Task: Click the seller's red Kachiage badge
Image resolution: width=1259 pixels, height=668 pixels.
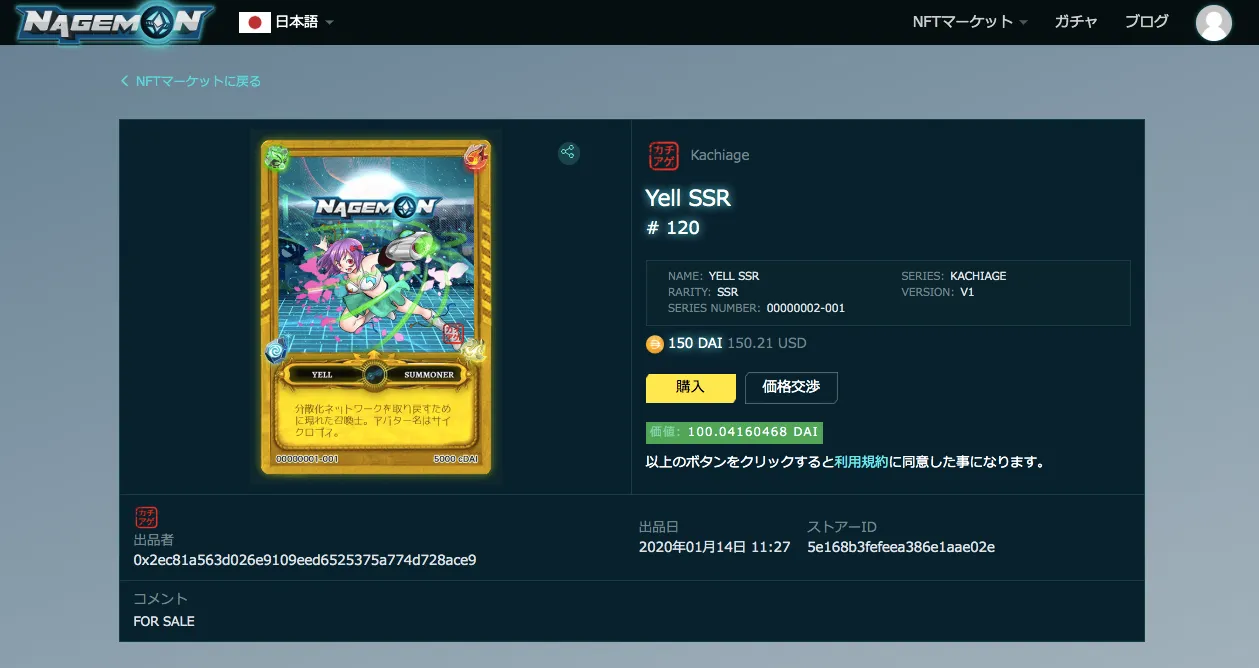Action: [x=146, y=517]
